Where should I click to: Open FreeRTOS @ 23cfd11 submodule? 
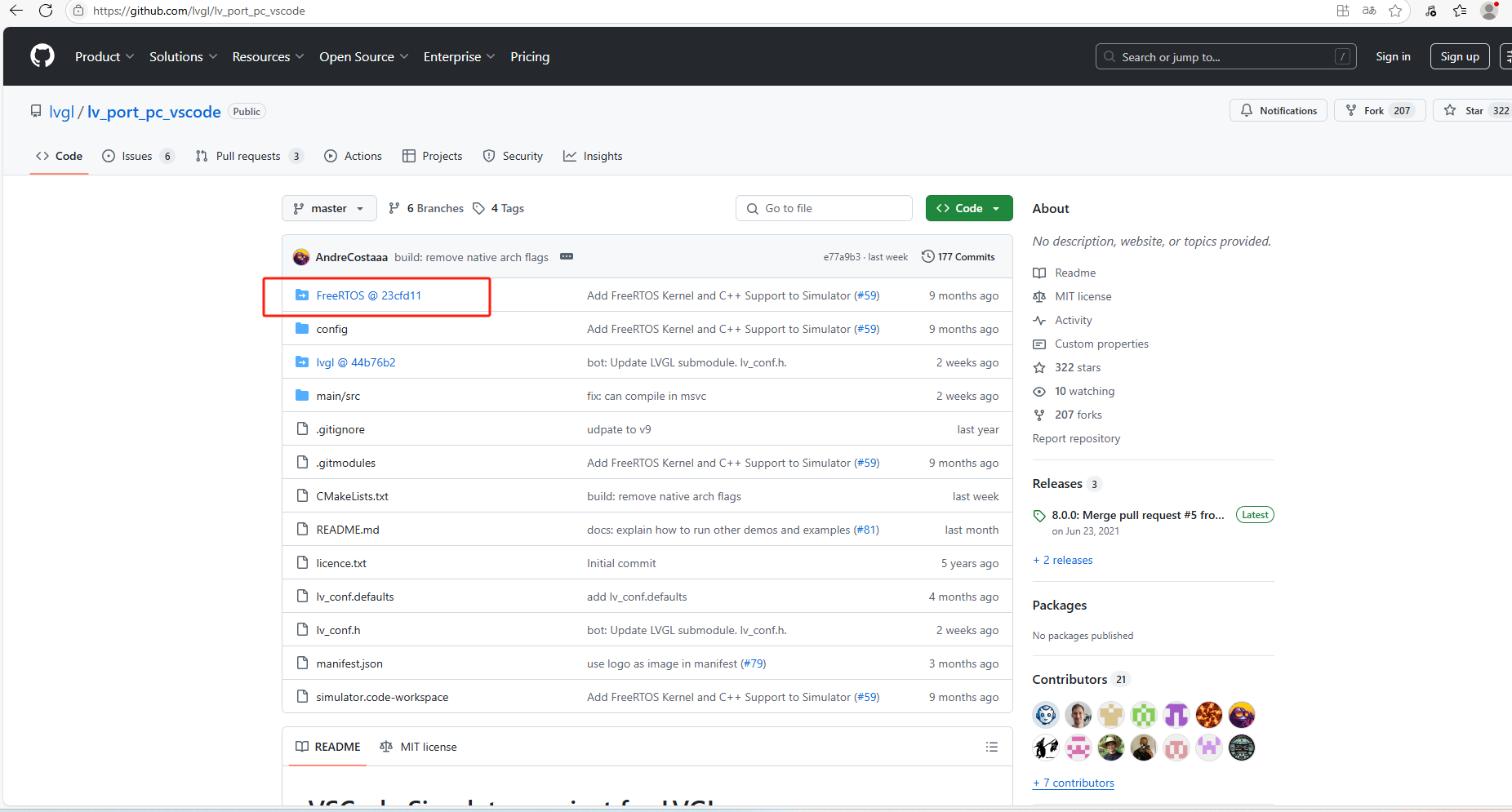(x=369, y=295)
